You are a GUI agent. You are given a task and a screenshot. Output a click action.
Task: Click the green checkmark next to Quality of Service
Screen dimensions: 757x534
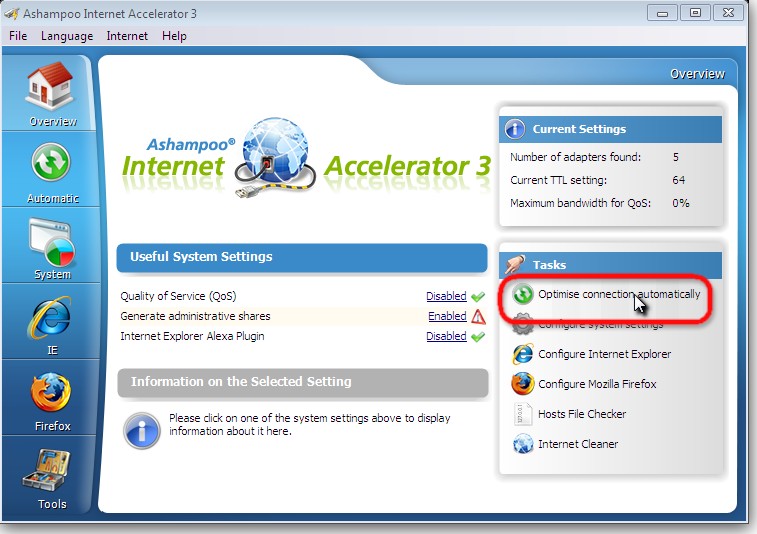click(477, 296)
